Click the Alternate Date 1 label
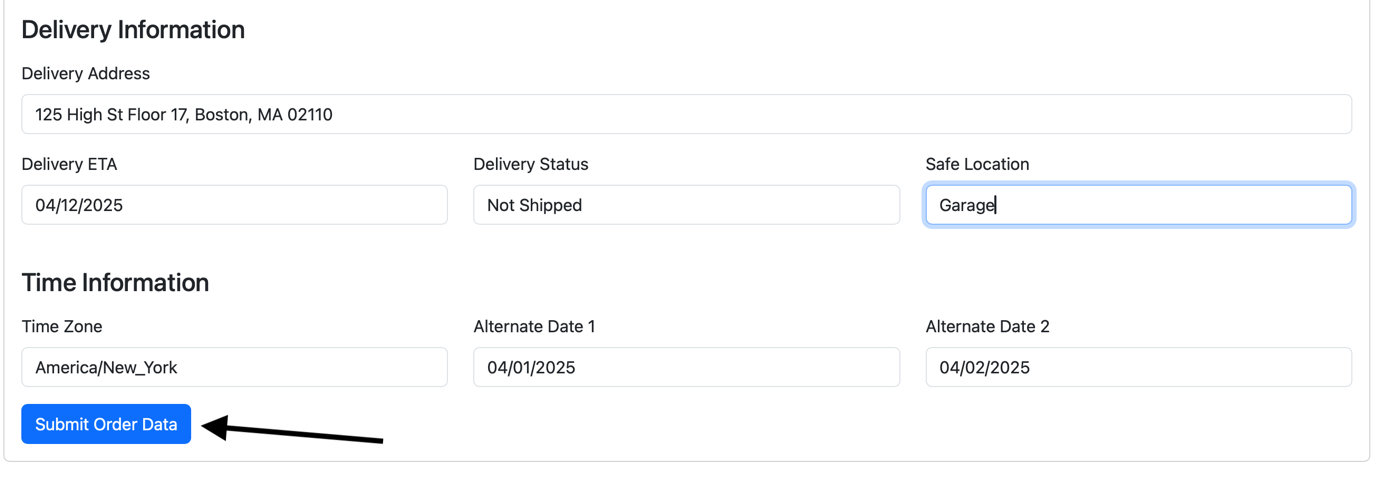The image size is (1379, 479). click(534, 327)
